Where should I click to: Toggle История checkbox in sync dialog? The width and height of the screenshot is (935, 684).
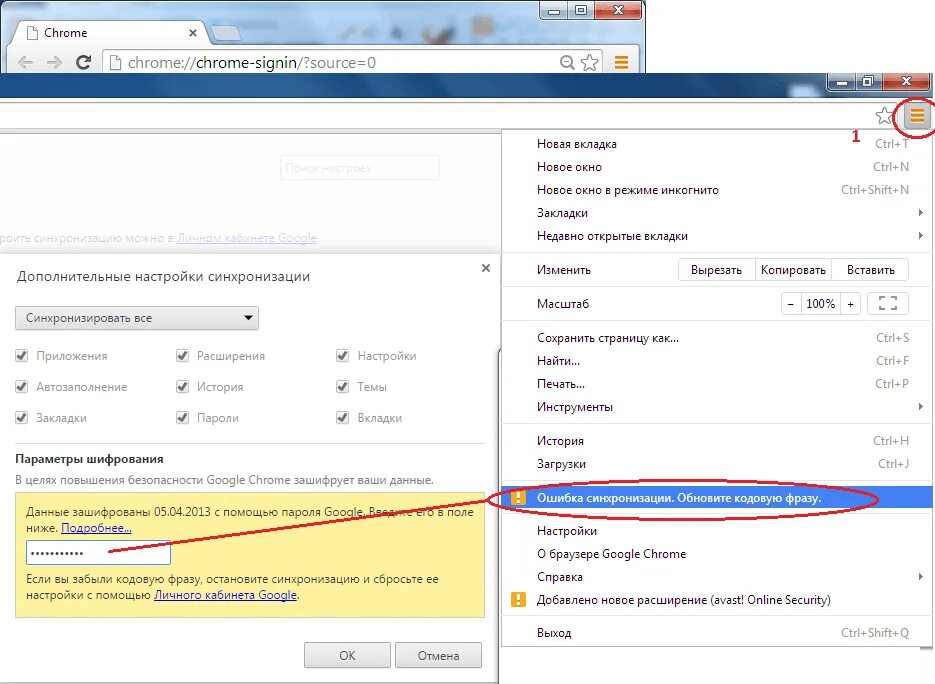coord(182,386)
